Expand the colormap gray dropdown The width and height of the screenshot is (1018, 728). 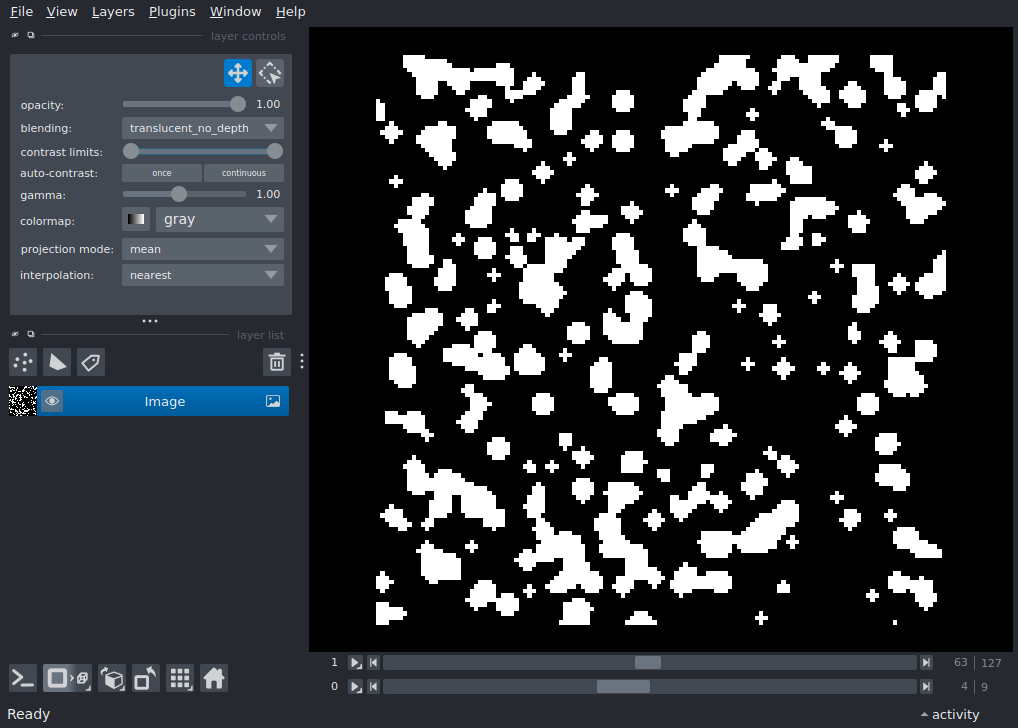pos(220,219)
